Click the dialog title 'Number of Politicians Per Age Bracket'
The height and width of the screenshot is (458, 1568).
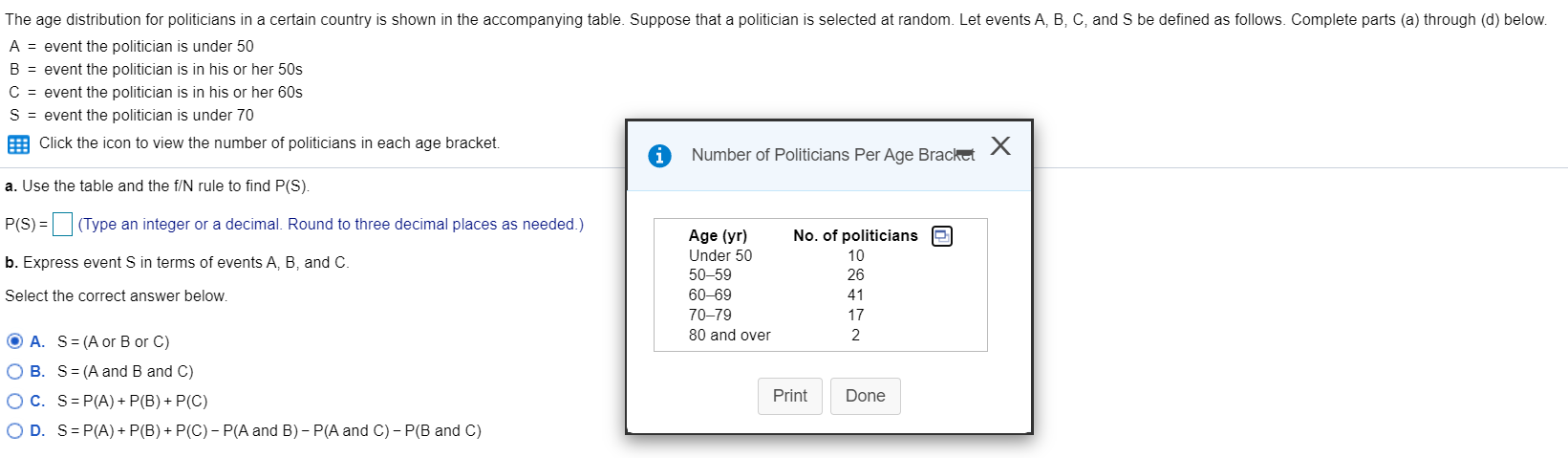click(x=831, y=155)
